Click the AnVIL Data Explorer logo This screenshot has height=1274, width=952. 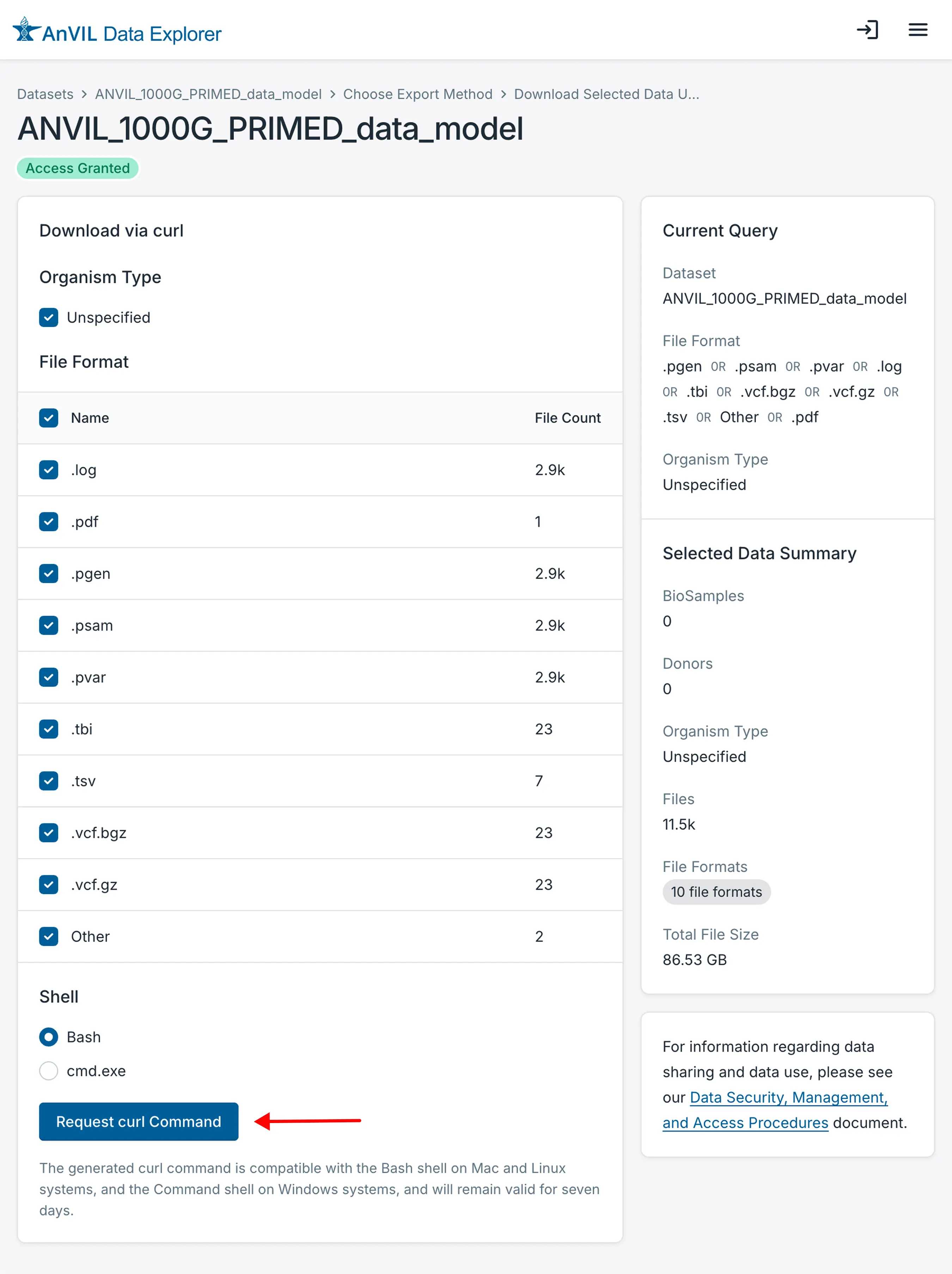[x=117, y=32]
